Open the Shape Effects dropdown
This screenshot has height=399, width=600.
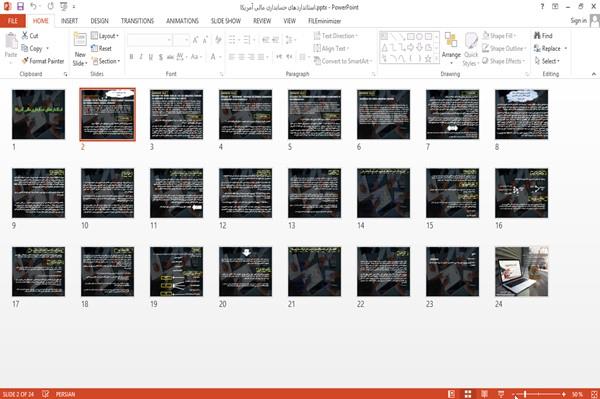tap(504, 61)
